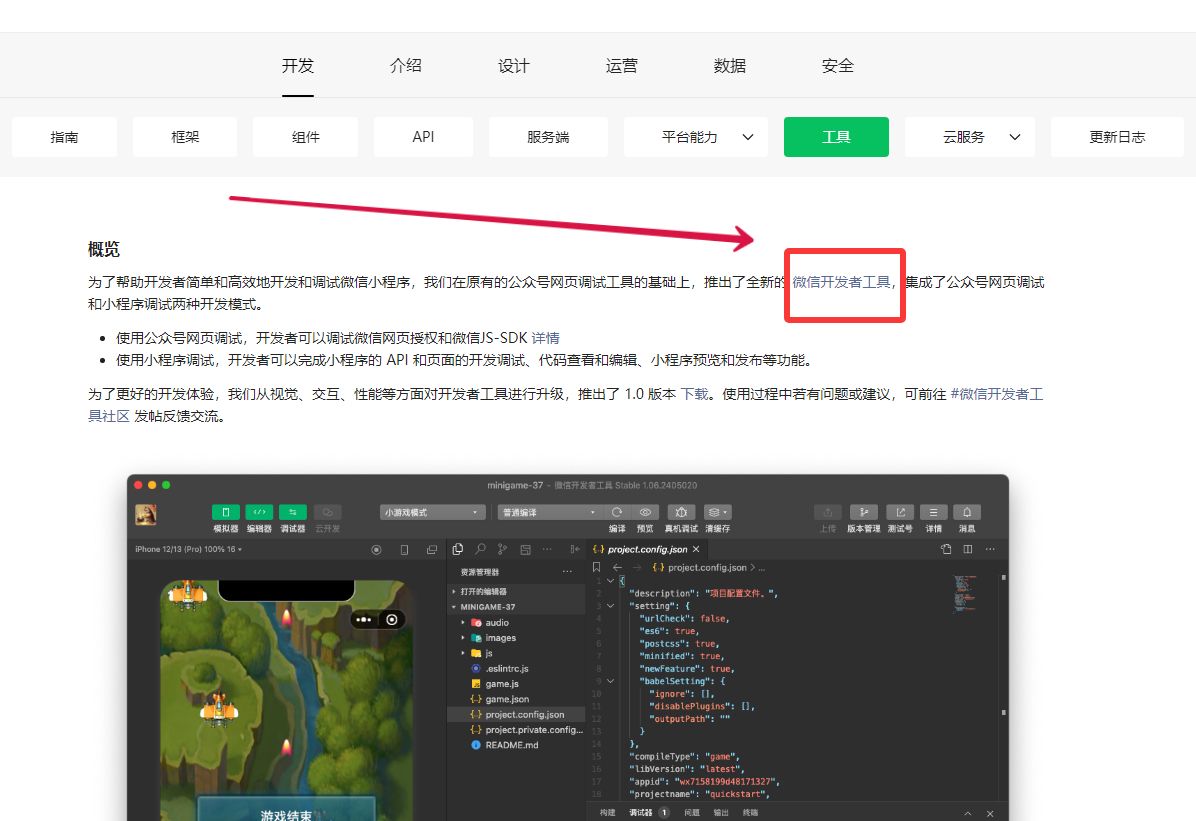
Task: Open the 编辑器 editor view
Action: 259,513
